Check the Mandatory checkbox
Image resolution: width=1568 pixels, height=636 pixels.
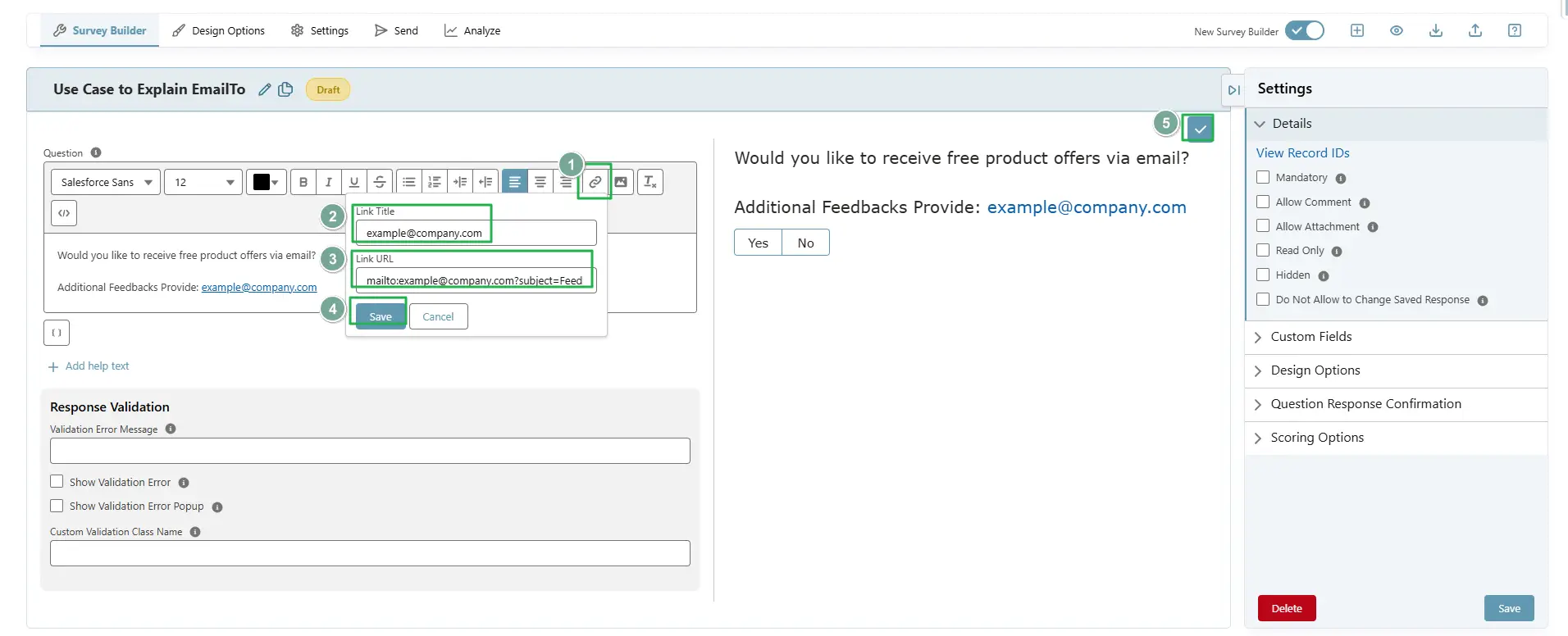(1263, 177)
